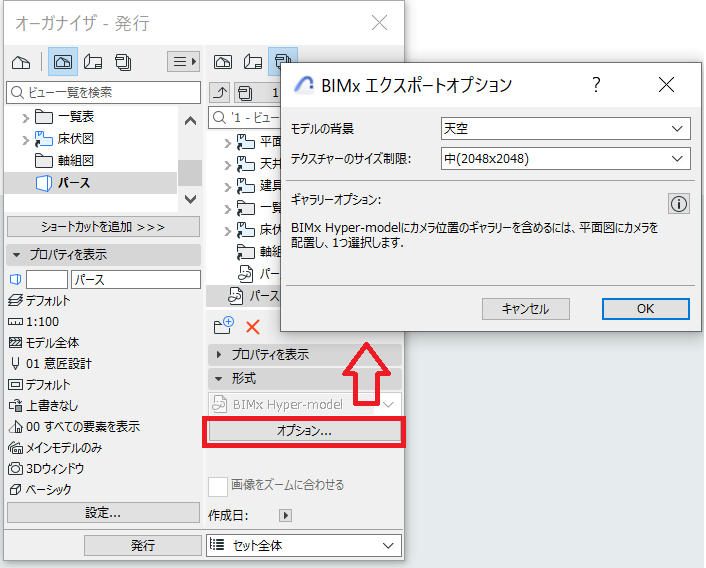Click the gallery options info icon
The width and height of the screenshot is (706, 568).
pos(679,204)
